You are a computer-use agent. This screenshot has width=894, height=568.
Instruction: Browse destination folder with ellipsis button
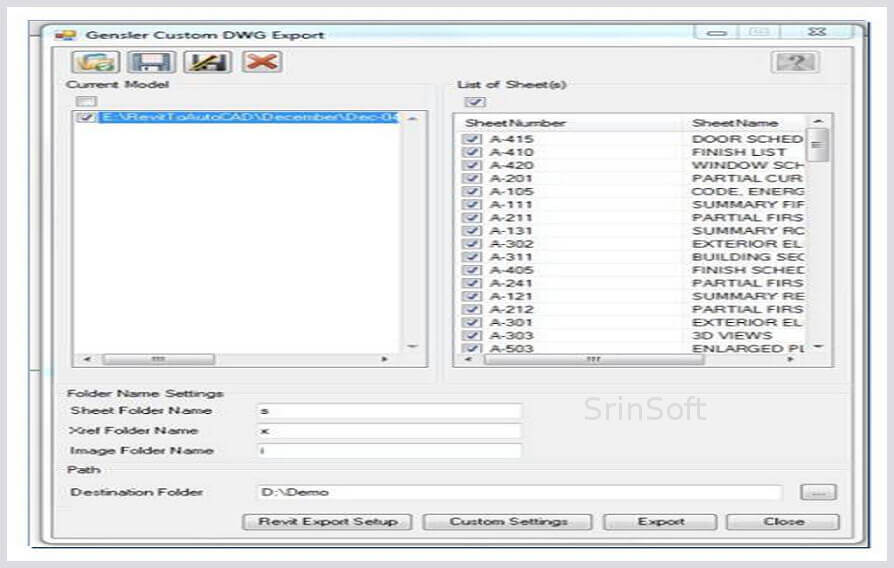coord(819,492)
